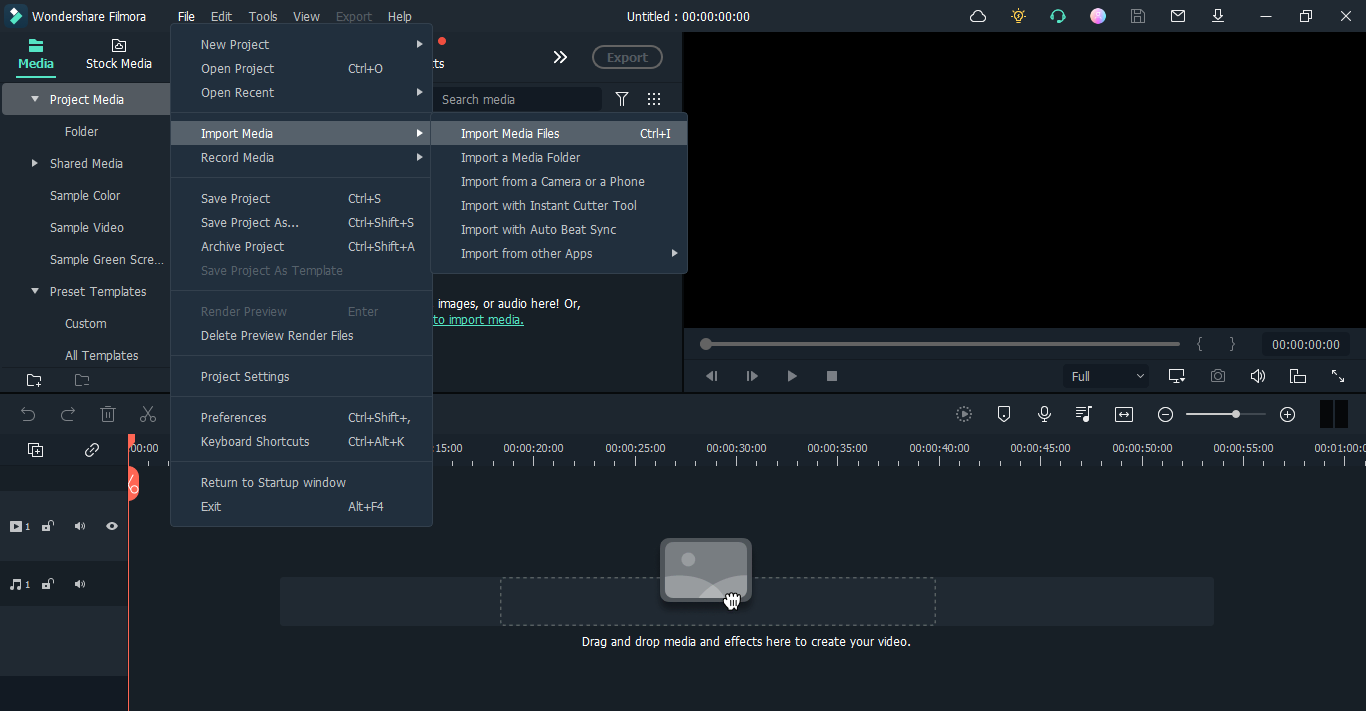Switch media view with grid icon
1366x711 pixels.
654,99
